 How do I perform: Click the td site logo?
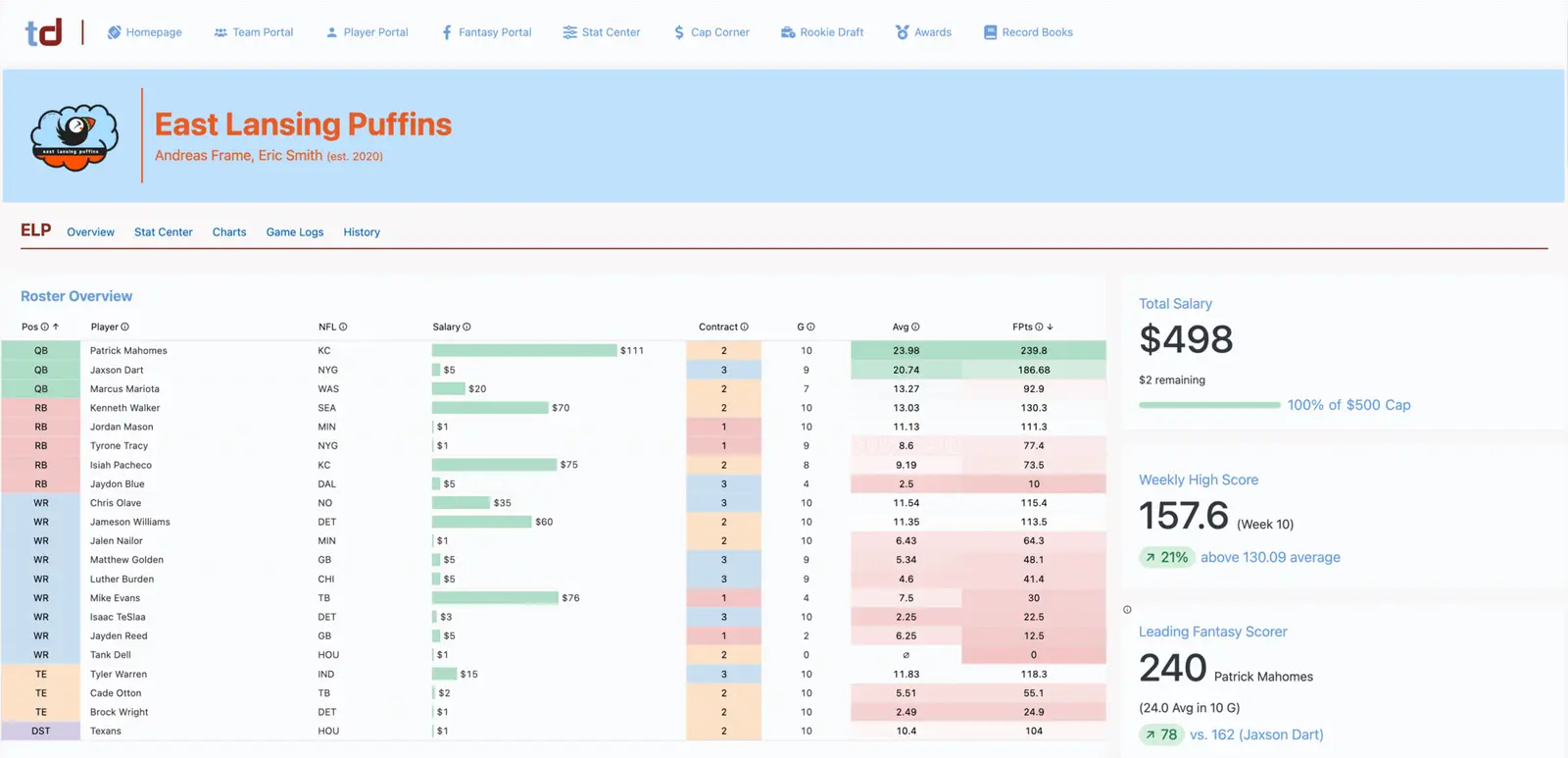pos(43,32)
